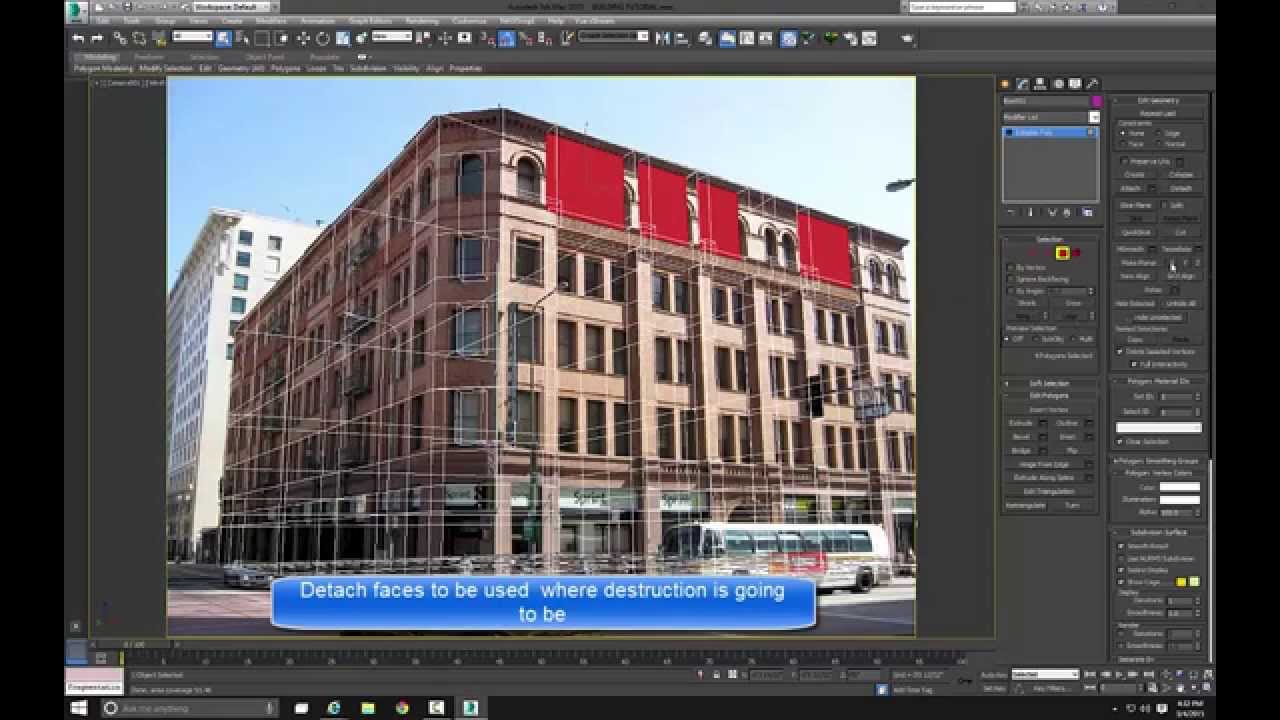The width and height of the screenshot is (1280, 720).
Task: Expand the Soft Selection rollout
Action: (x=1049, y=383)
